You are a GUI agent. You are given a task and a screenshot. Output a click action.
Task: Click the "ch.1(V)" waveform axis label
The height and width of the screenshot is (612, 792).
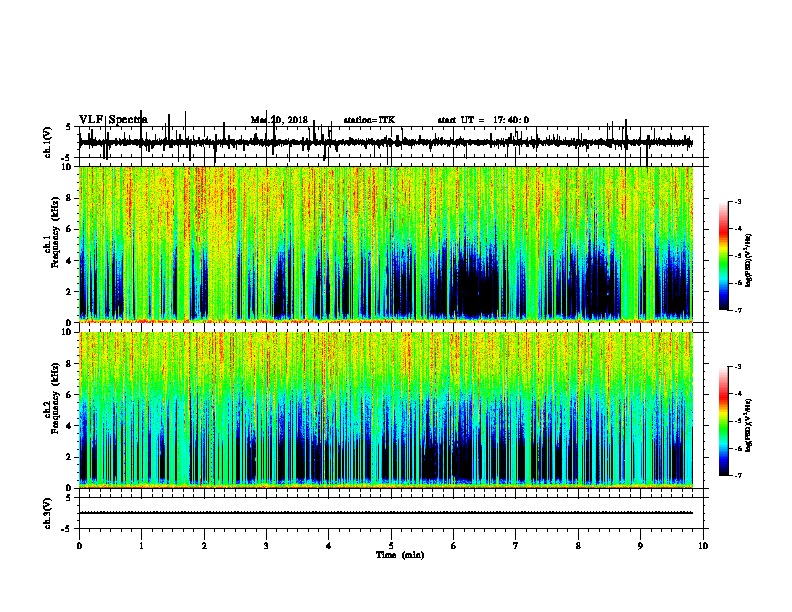tap(48, 142)
